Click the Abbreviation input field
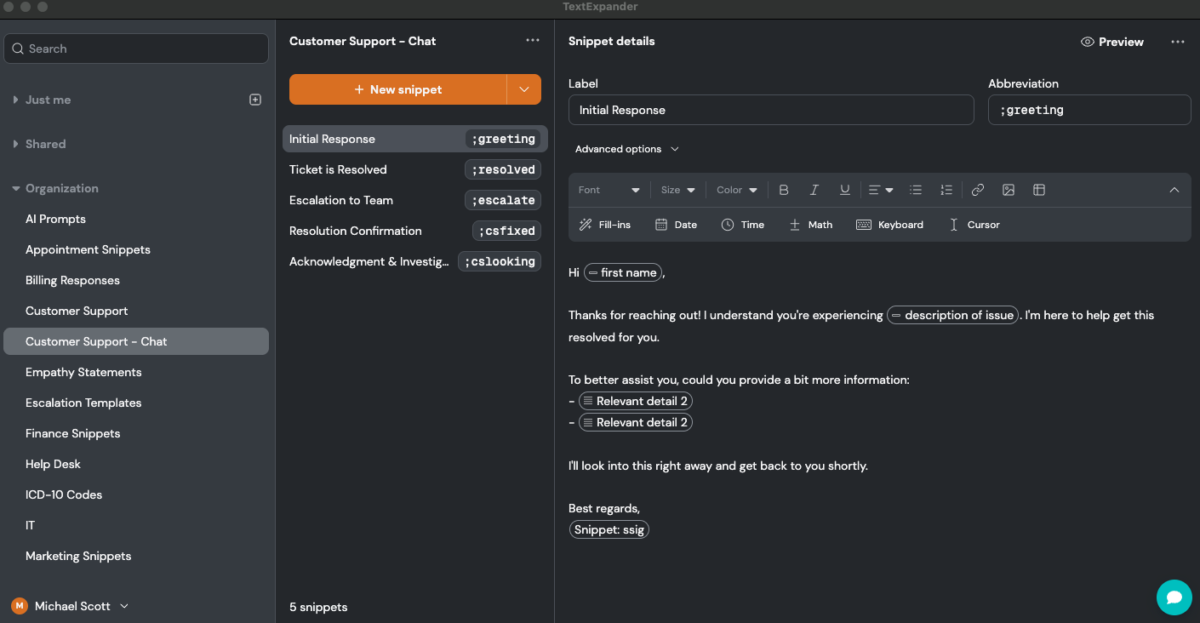The height and width of the screenshot is (623, 1200). tap(1089, 110)
